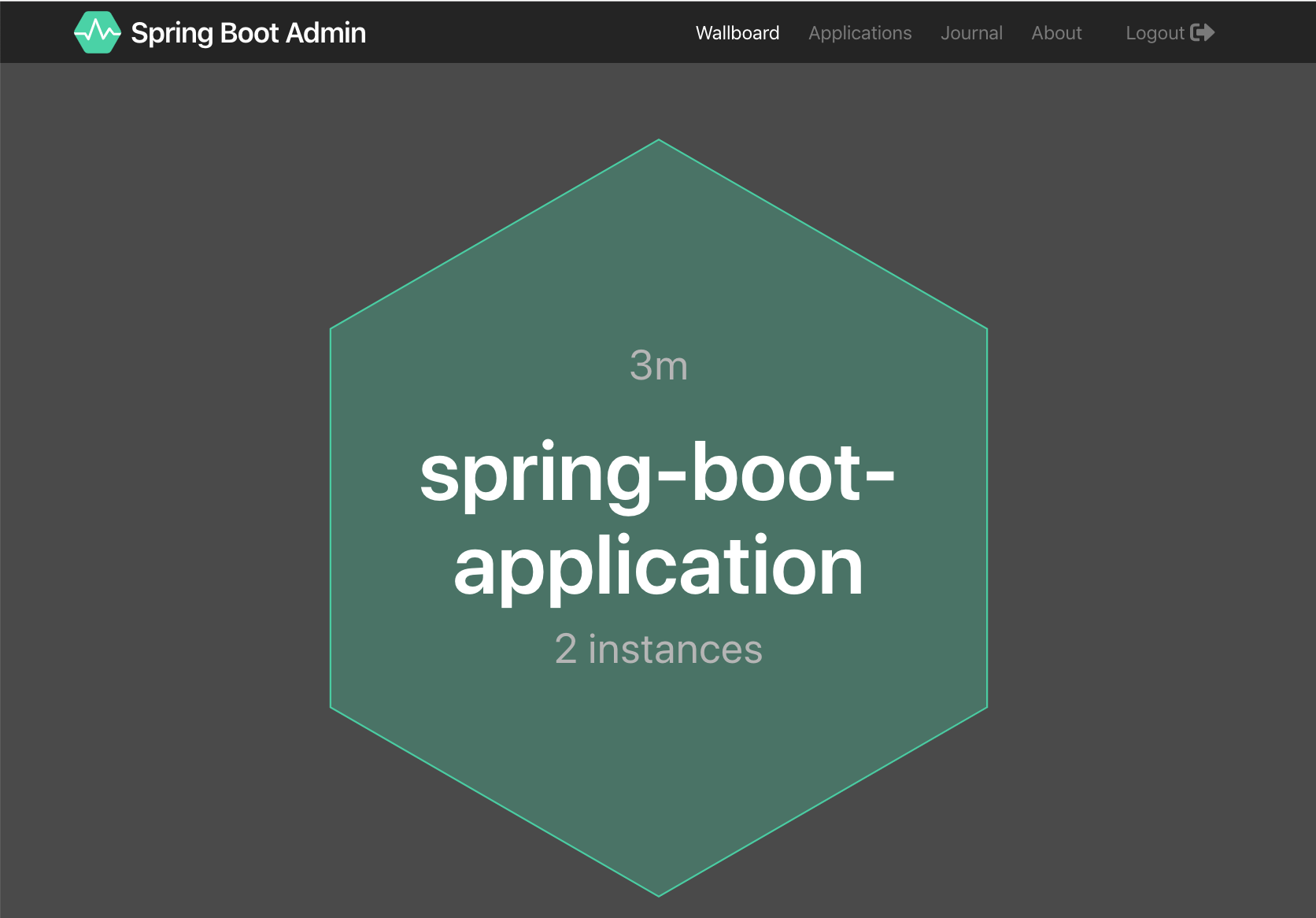The height and width of the screenshot is (918, 1316).
Task: Click the 2 instances label
Action: tap(659, 649)
